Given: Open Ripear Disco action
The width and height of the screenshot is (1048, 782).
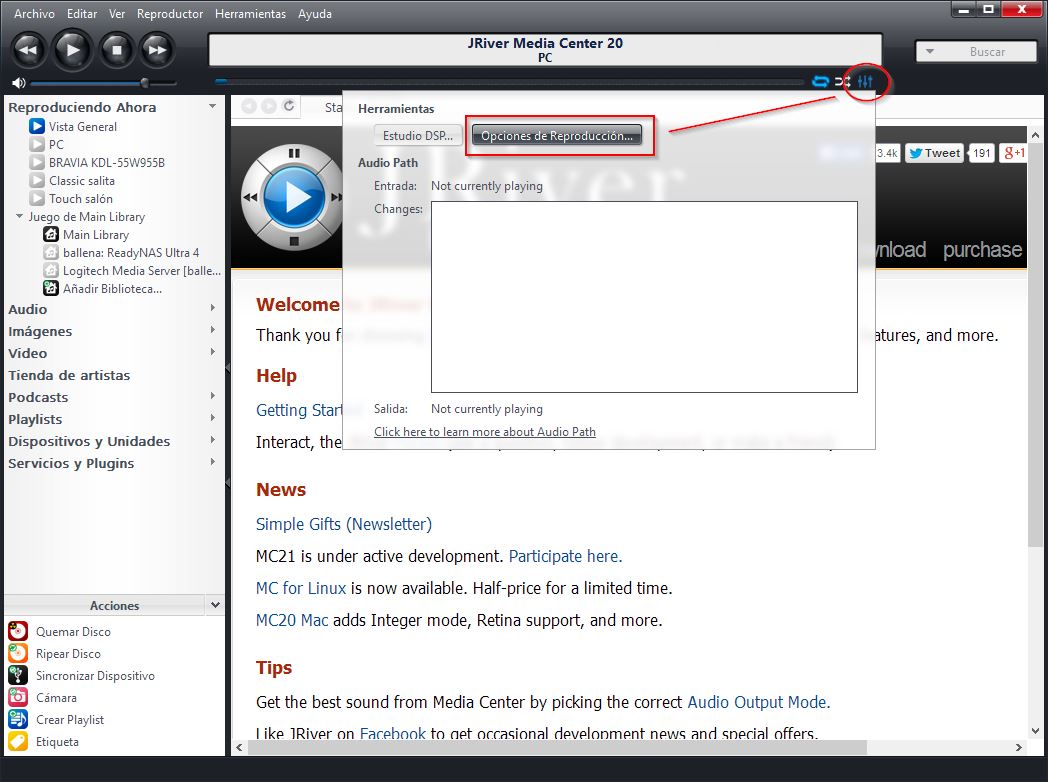Looking at the screenshot, I should 18,653.
